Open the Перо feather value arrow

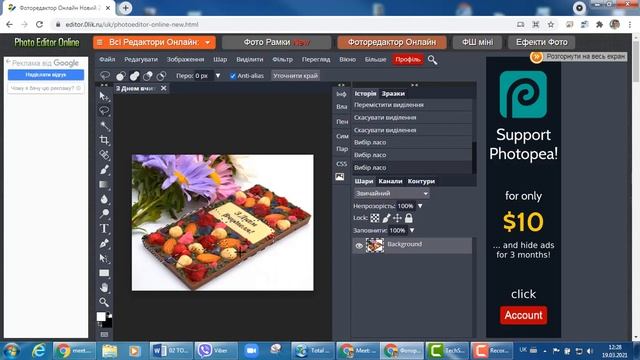click(x=218, y=76)
